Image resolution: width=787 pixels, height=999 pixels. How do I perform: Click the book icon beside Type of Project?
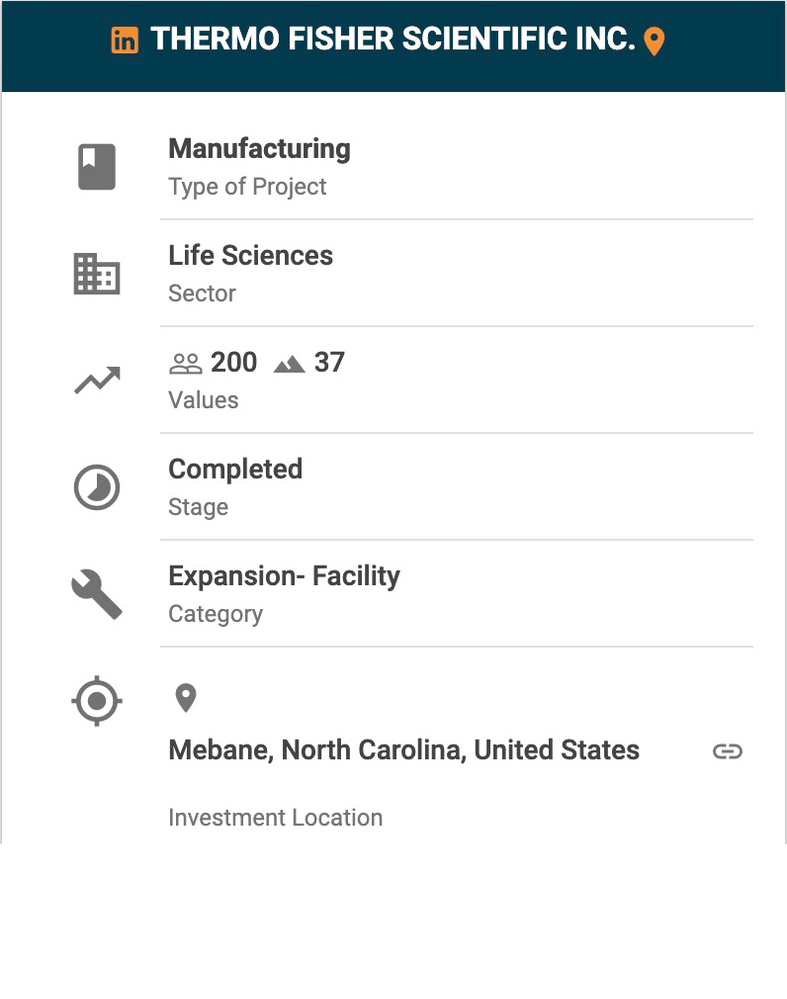[97, 167]
